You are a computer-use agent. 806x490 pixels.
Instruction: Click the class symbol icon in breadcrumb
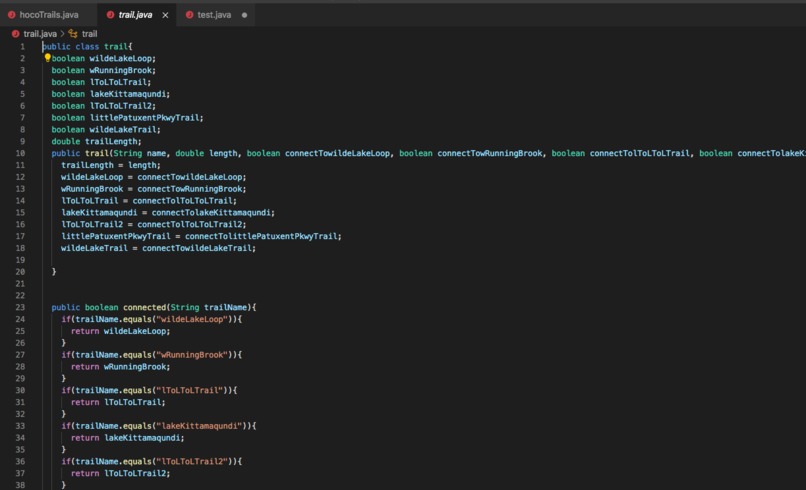(73, 34)
